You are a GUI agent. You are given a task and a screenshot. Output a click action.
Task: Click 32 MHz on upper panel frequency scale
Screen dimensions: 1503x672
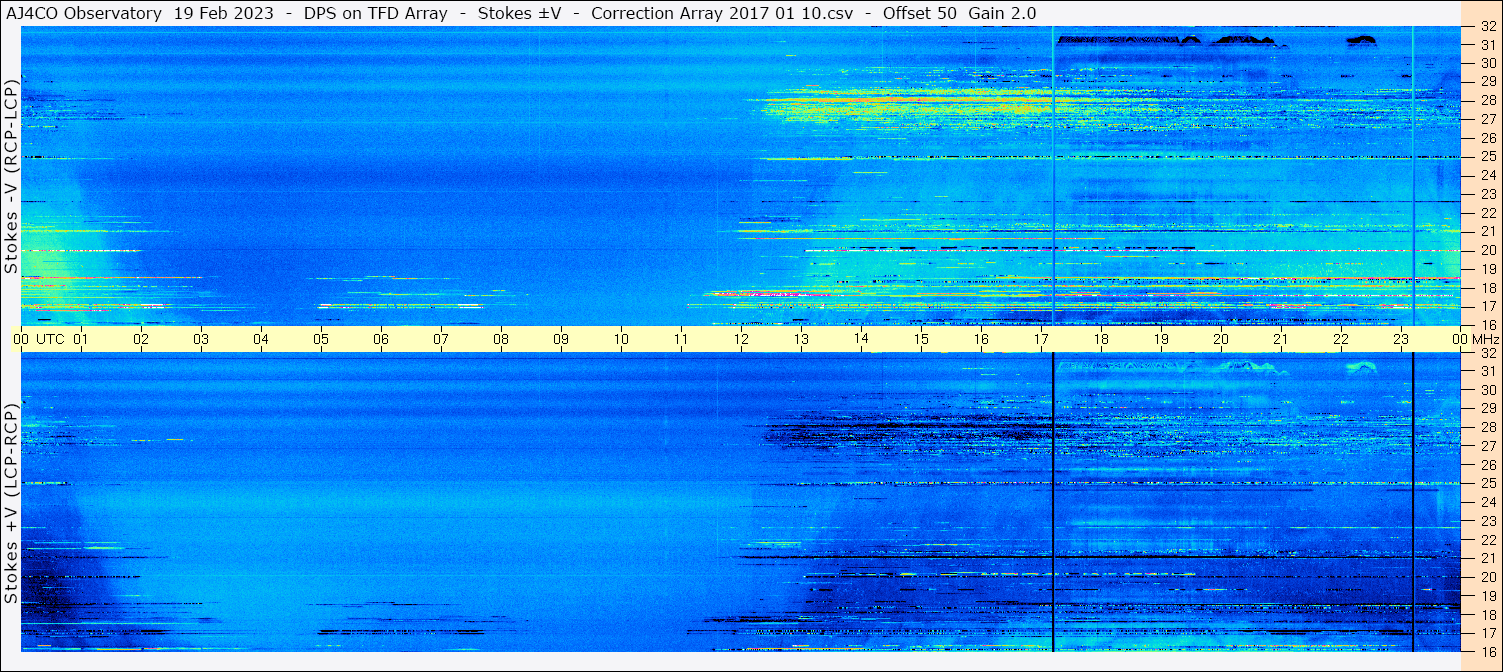click(x=1488, y=27)
